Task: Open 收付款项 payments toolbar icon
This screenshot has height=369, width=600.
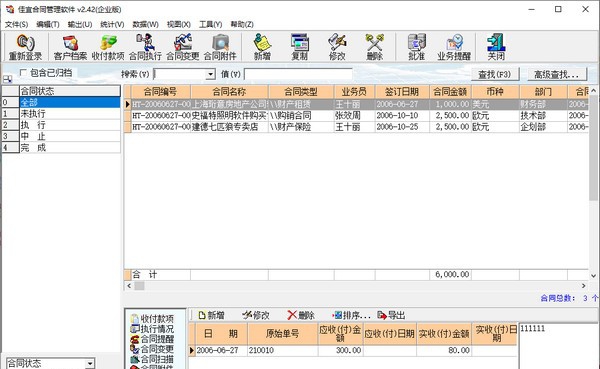Action: click(x=108, y=47)
